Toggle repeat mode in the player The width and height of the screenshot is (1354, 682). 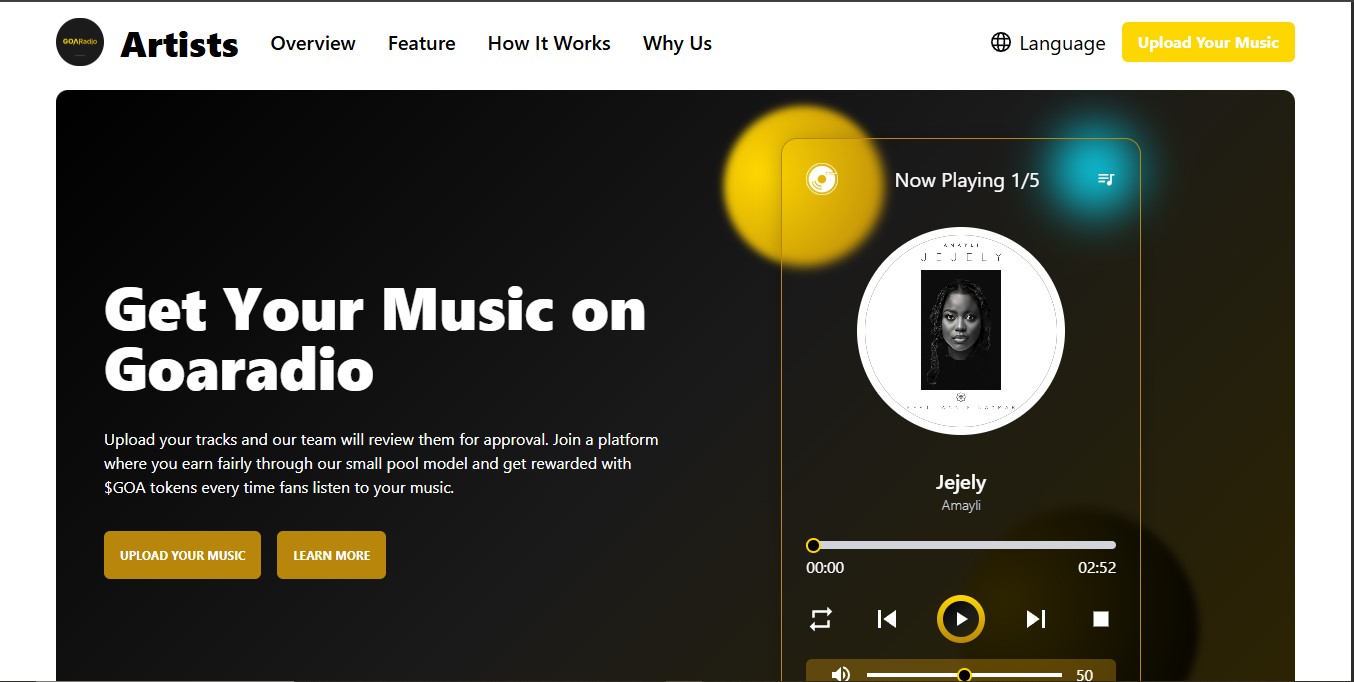[819, 618]
